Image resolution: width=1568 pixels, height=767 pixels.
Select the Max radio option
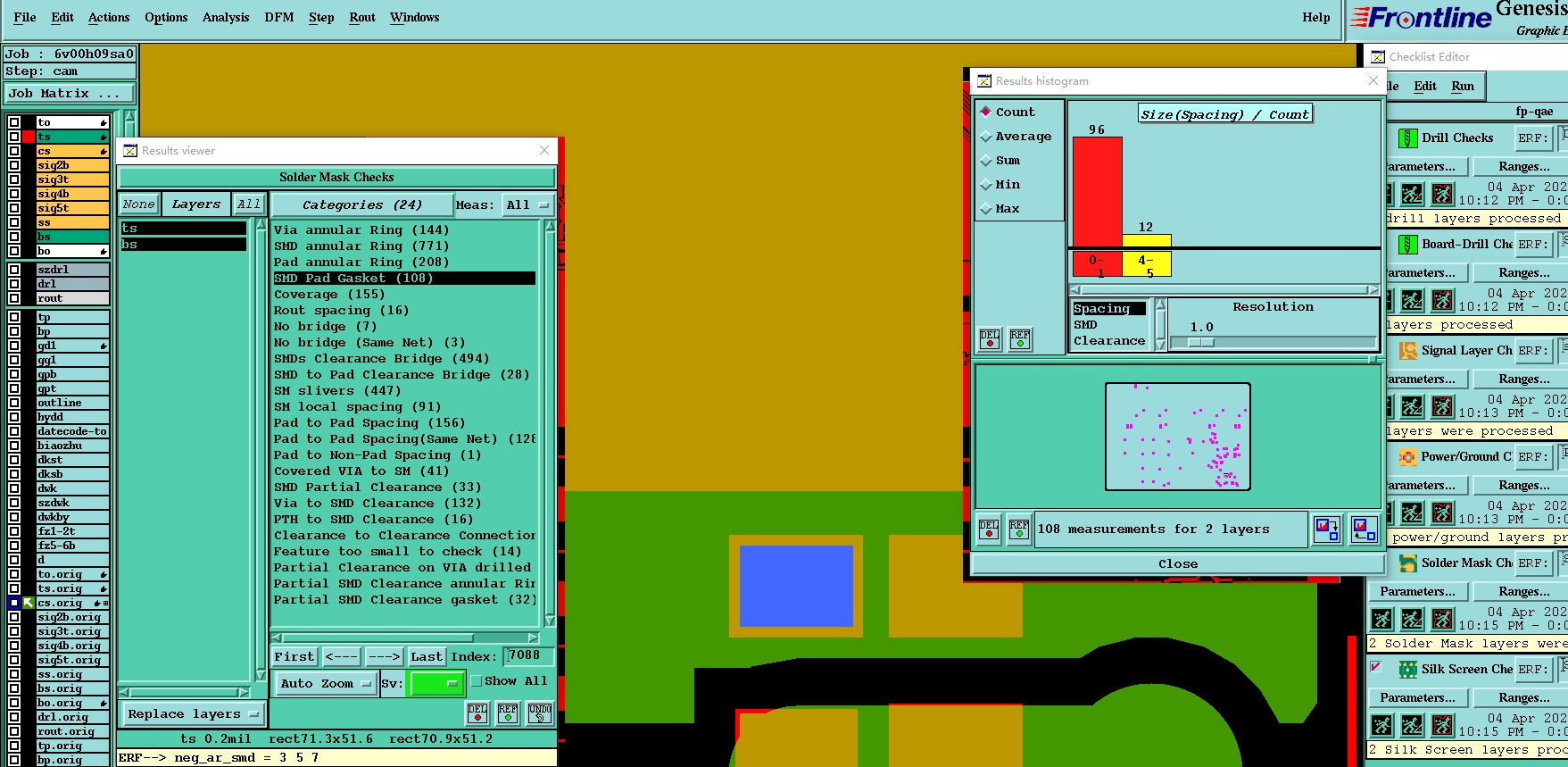(x=986, y=208)
